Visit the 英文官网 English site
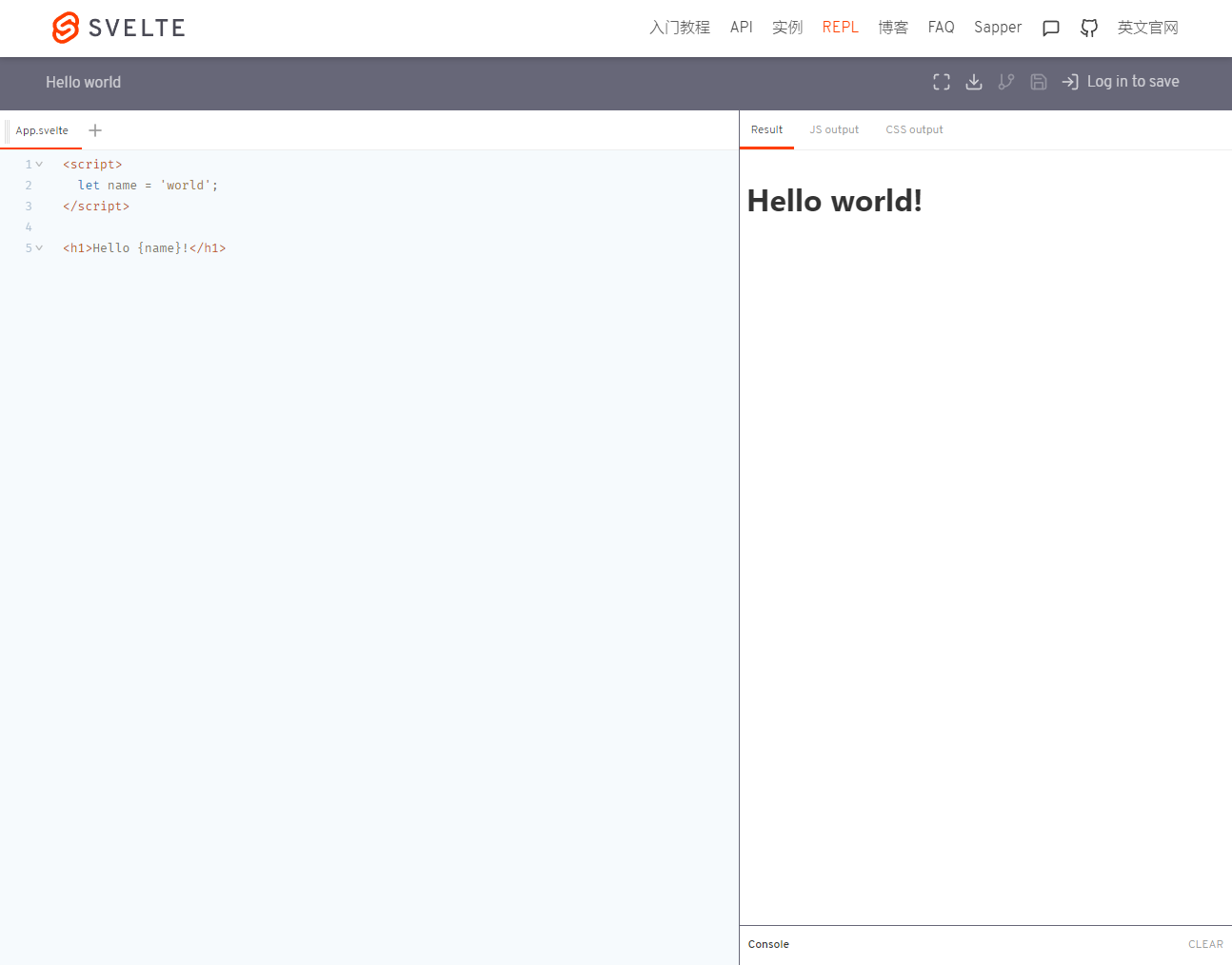The height and width of the screenshot is (965, 1232). click(x=1148, y=28)
